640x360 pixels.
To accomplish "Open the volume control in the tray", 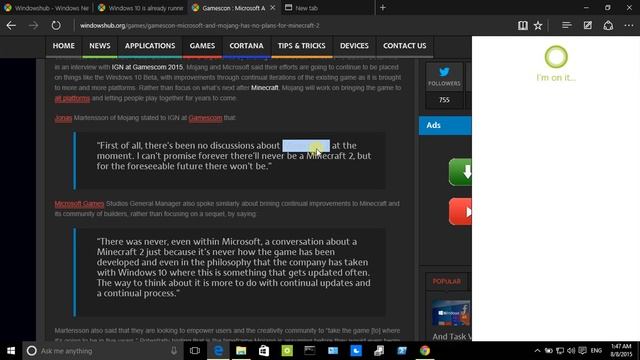I will (x=571, y=351).
